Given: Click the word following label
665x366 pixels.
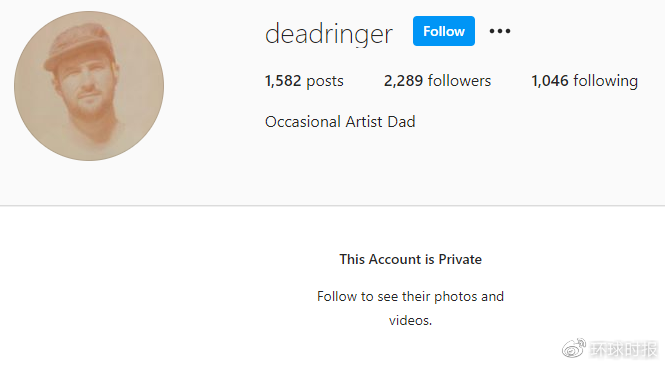Looking at the screenshot, I should coord(606,81).
